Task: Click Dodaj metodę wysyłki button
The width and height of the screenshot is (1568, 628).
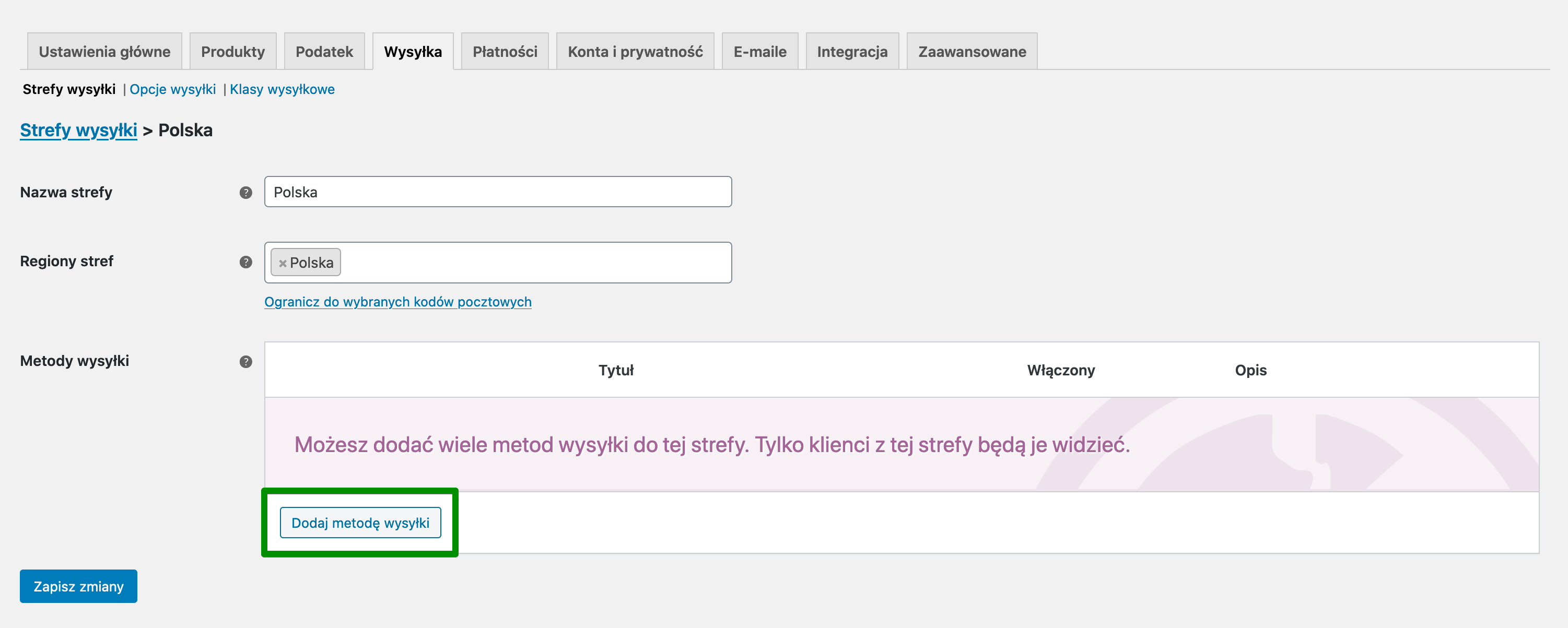Action: point(360,523)
